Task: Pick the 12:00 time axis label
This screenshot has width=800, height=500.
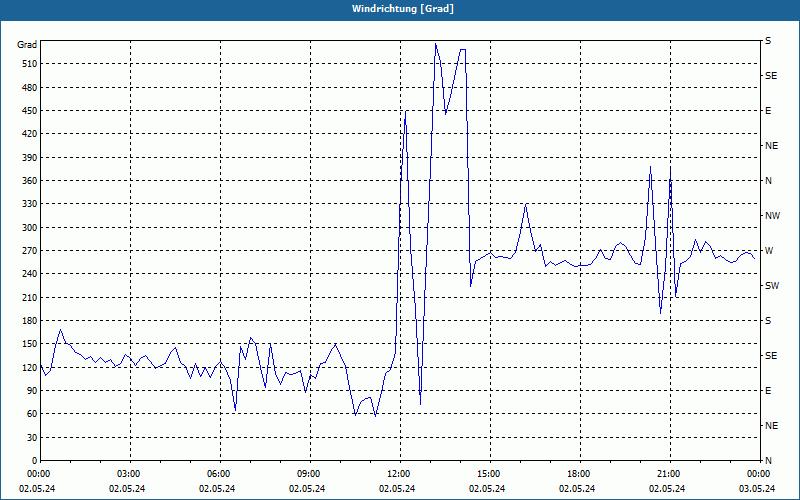Action: click(399, 474)
